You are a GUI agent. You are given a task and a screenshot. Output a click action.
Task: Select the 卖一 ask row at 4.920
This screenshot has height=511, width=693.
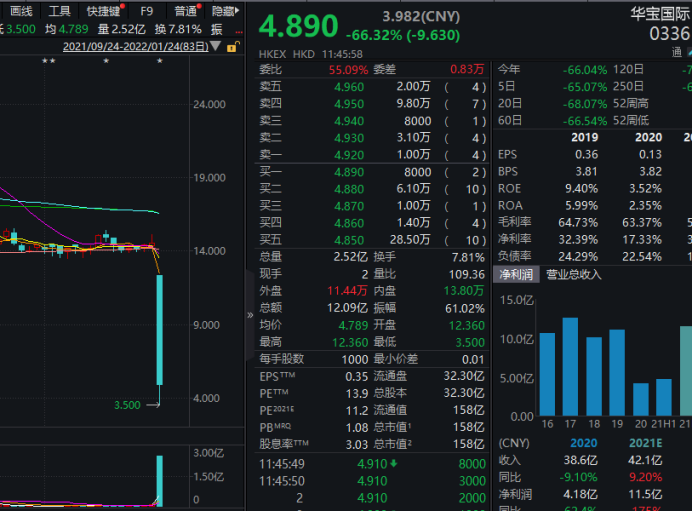pyautogui.click(x=371, y=154)
